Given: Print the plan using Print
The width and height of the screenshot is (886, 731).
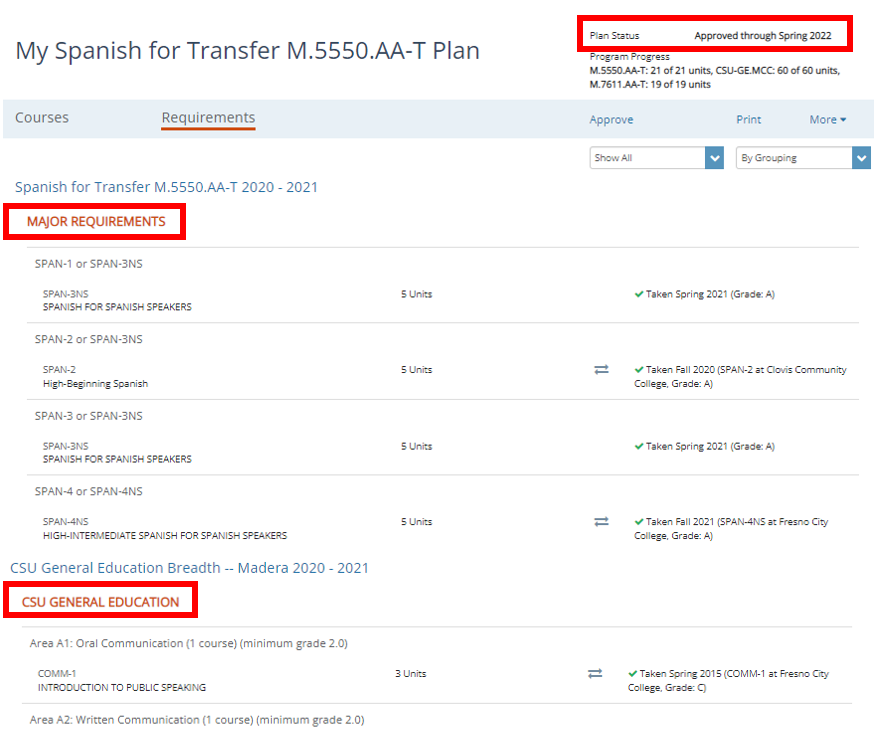Looking at the screenshot, I should [x=748, y=120].
